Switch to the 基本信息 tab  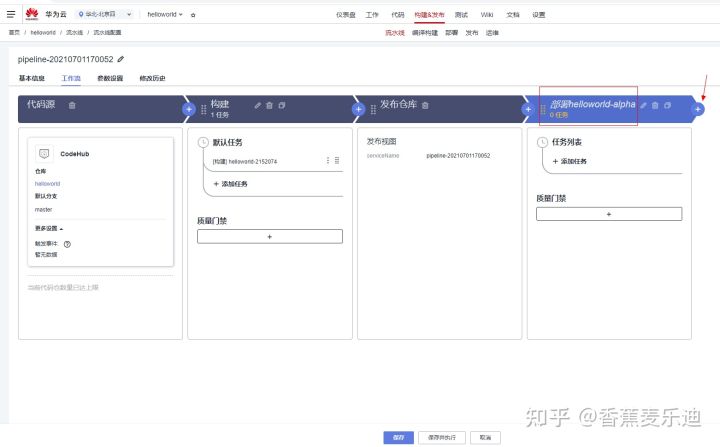tap(32, 78)
